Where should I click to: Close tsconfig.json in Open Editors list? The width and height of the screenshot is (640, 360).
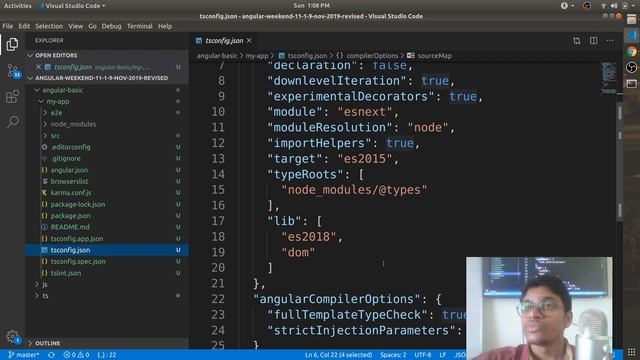pos(38,67)
